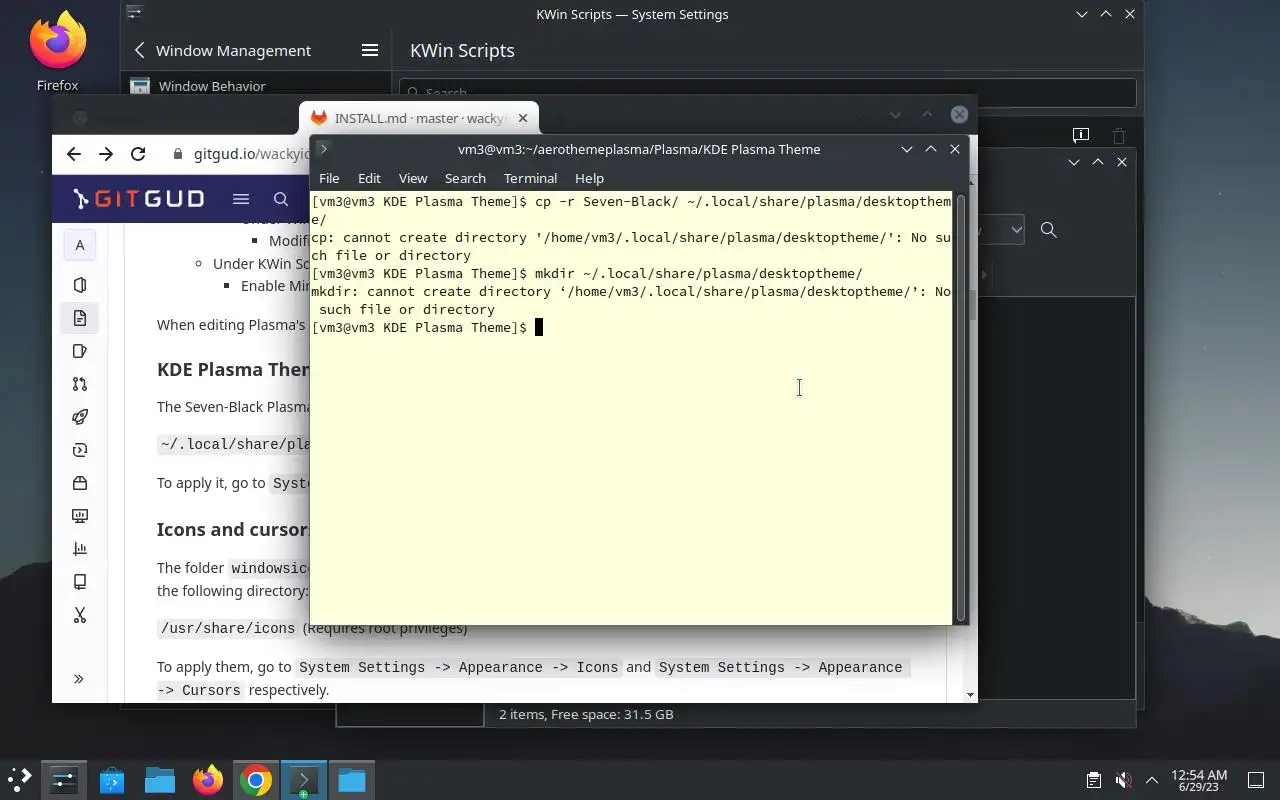Open Issues in GitGud sidebar

80,351
